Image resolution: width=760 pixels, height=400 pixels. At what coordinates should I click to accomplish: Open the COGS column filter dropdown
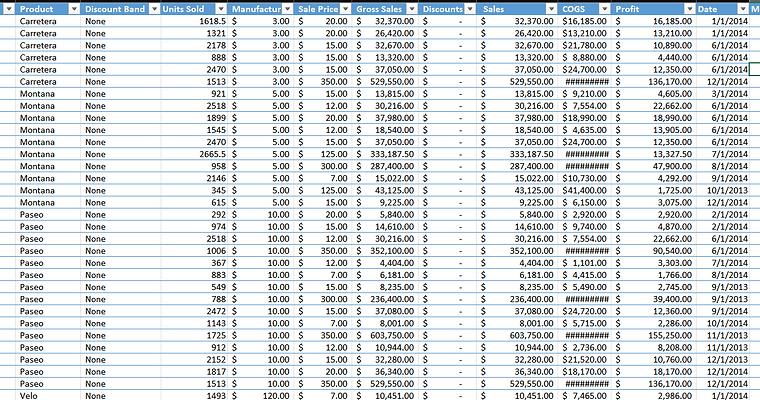[x=604, y=9]
